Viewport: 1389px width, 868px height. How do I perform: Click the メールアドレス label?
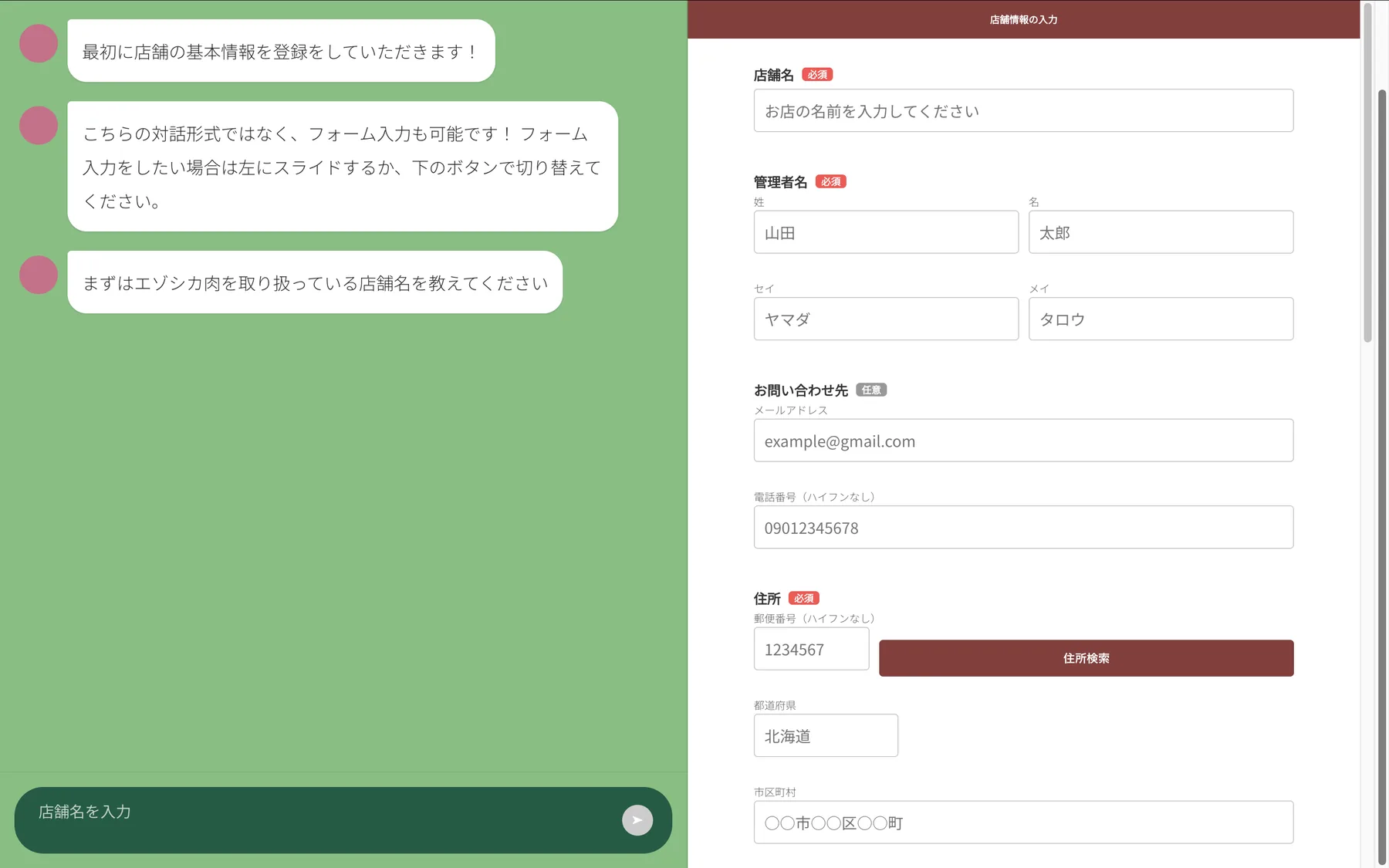click(790, 410)
